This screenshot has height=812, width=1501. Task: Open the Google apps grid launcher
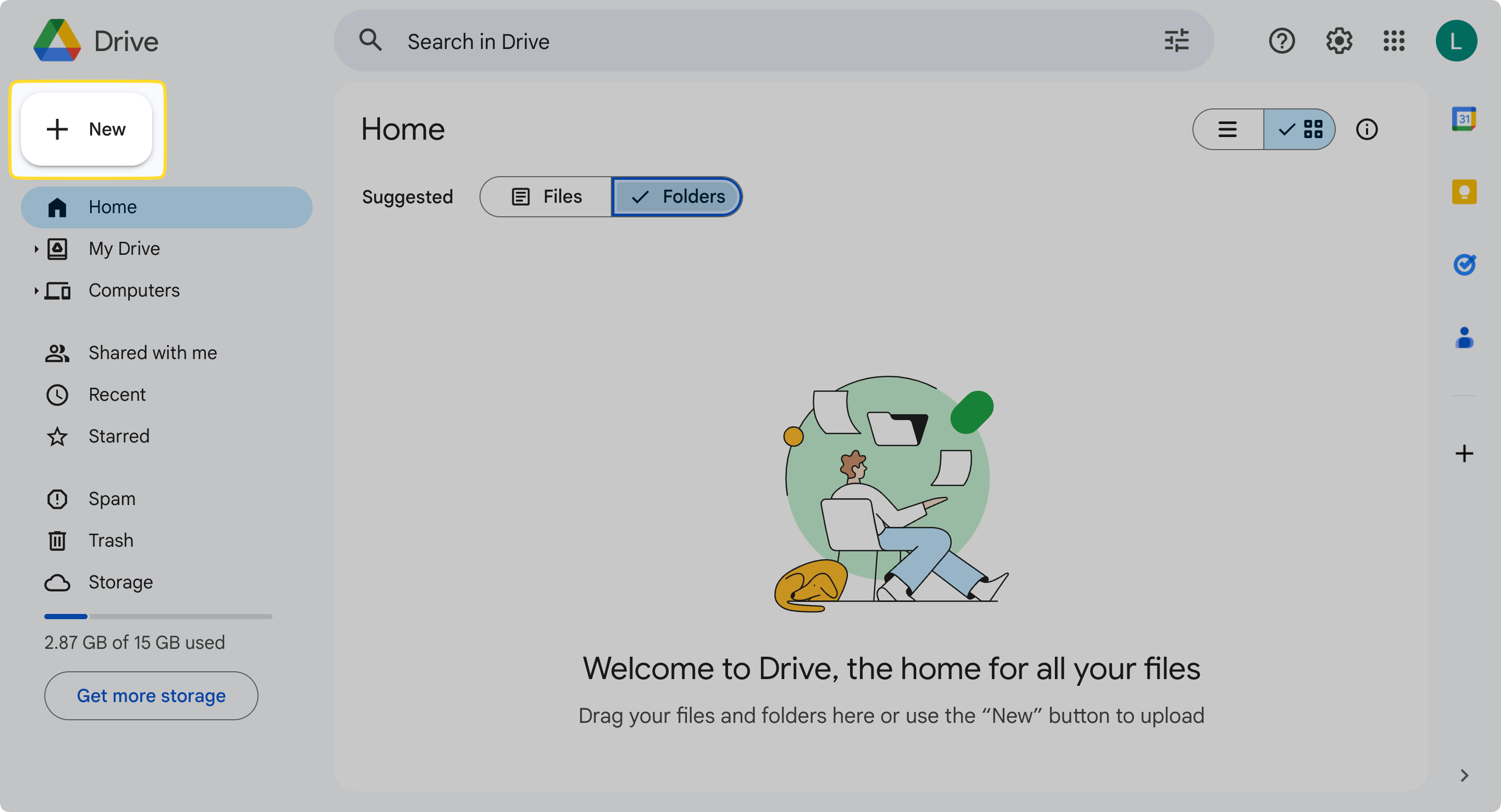coord(1394,41)
